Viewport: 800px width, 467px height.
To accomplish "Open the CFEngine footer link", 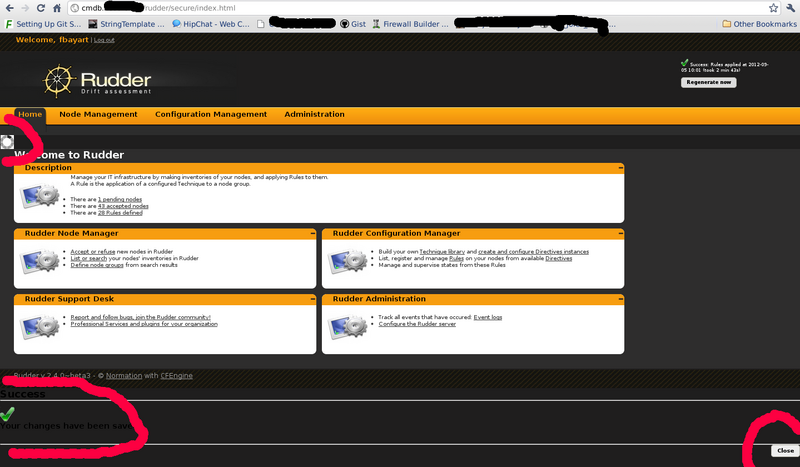I will 177,376.
